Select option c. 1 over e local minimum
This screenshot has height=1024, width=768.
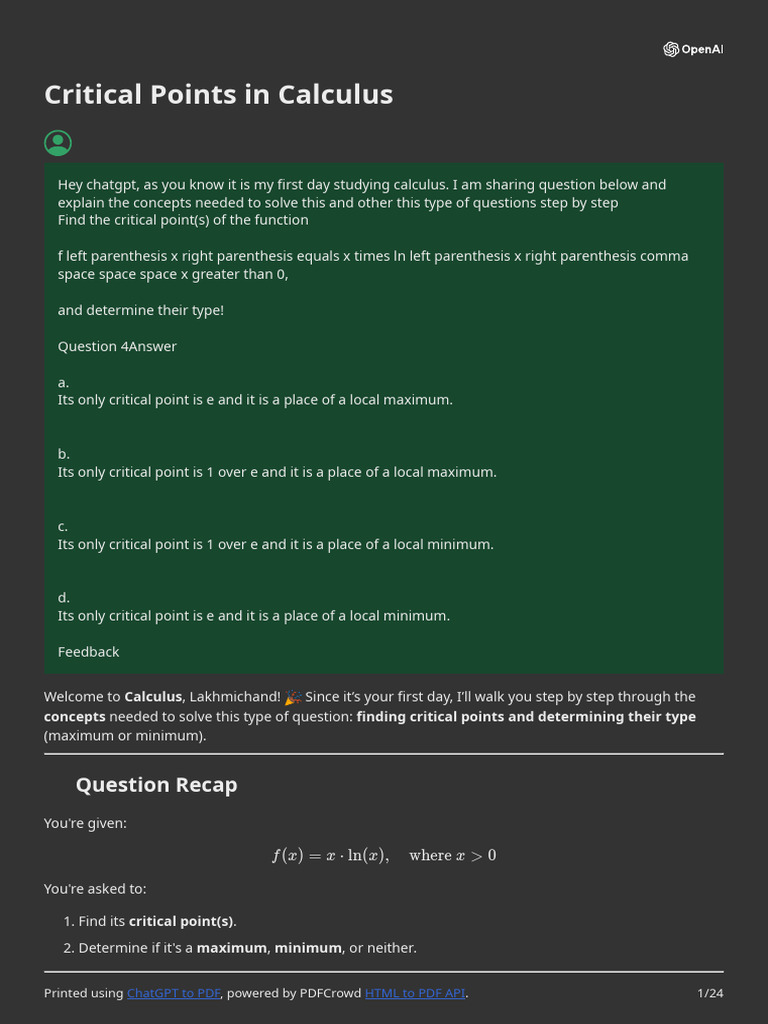(x=275, y=544)
